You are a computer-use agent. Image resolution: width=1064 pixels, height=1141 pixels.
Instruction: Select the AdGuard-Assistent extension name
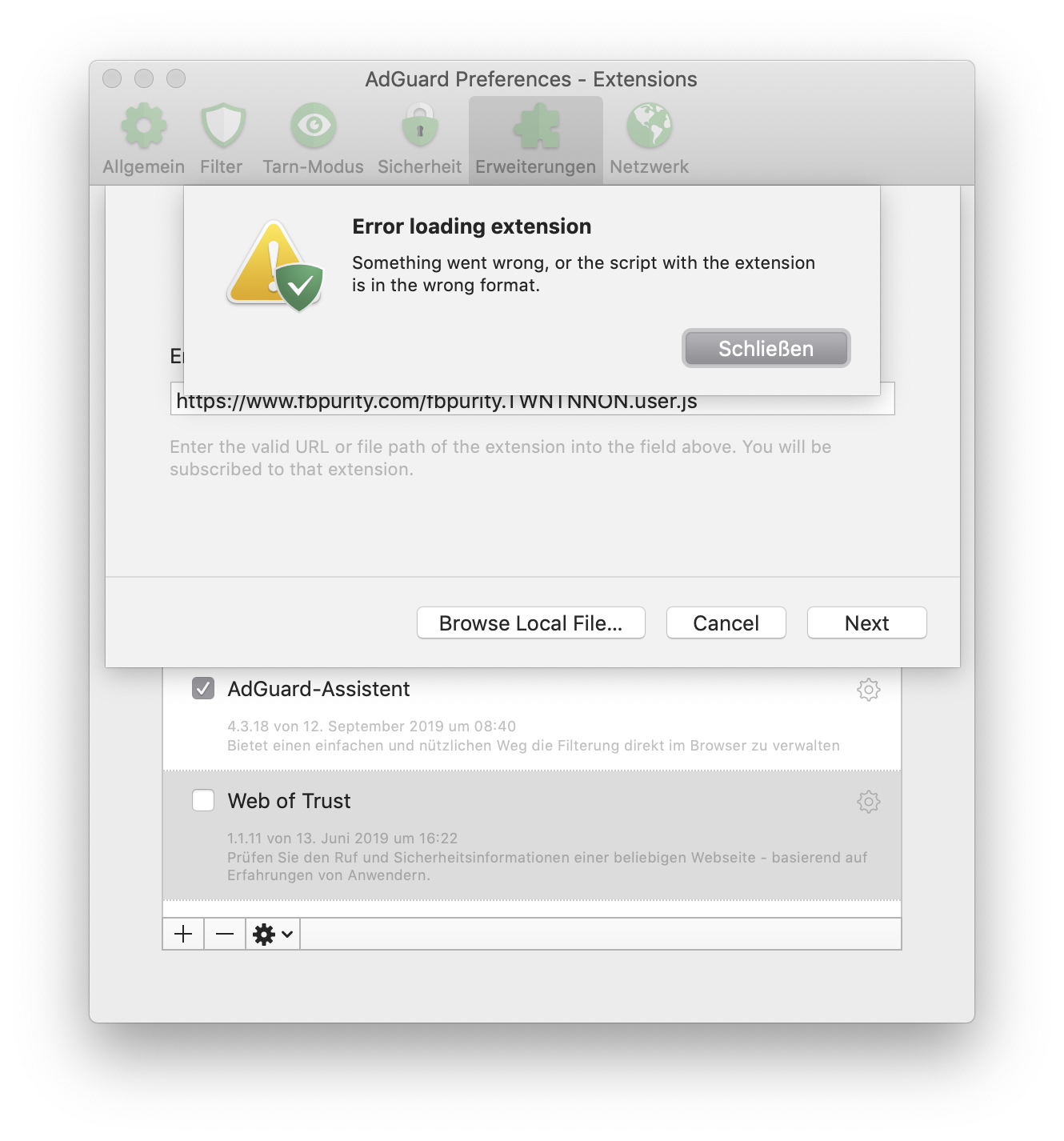click(318, 689)
